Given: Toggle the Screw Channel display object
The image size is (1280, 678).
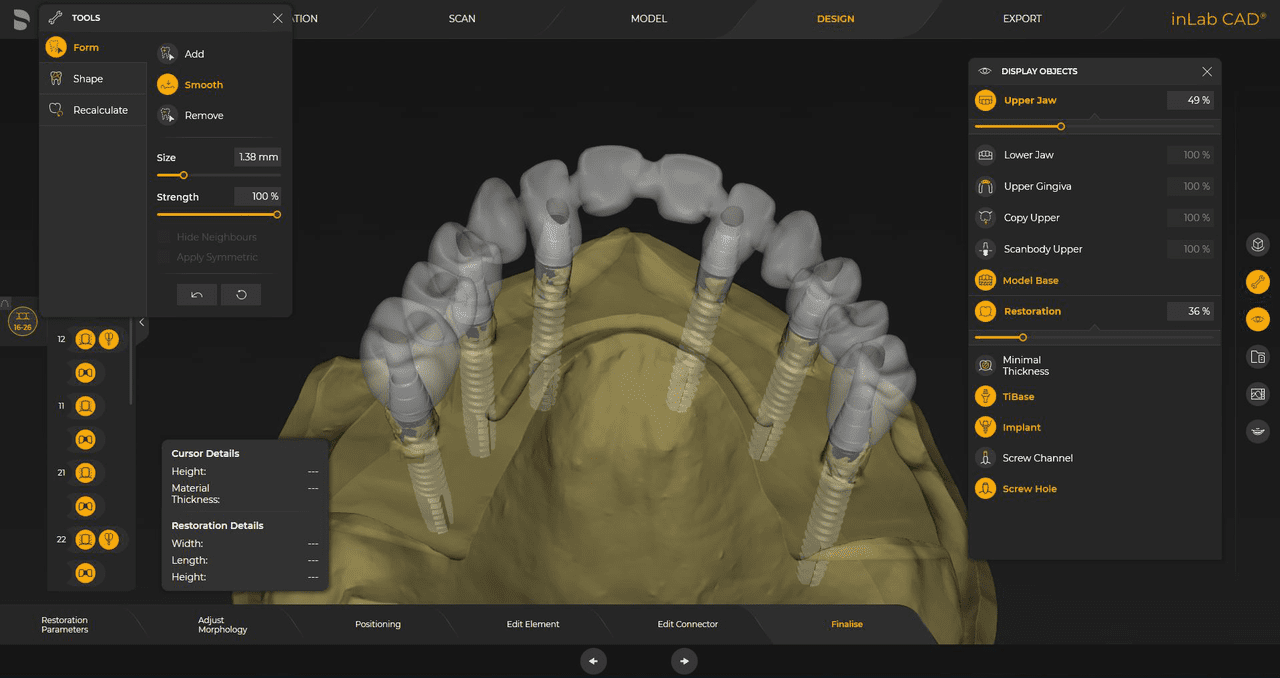Looking at the screenshot, I should [1034, 457].
